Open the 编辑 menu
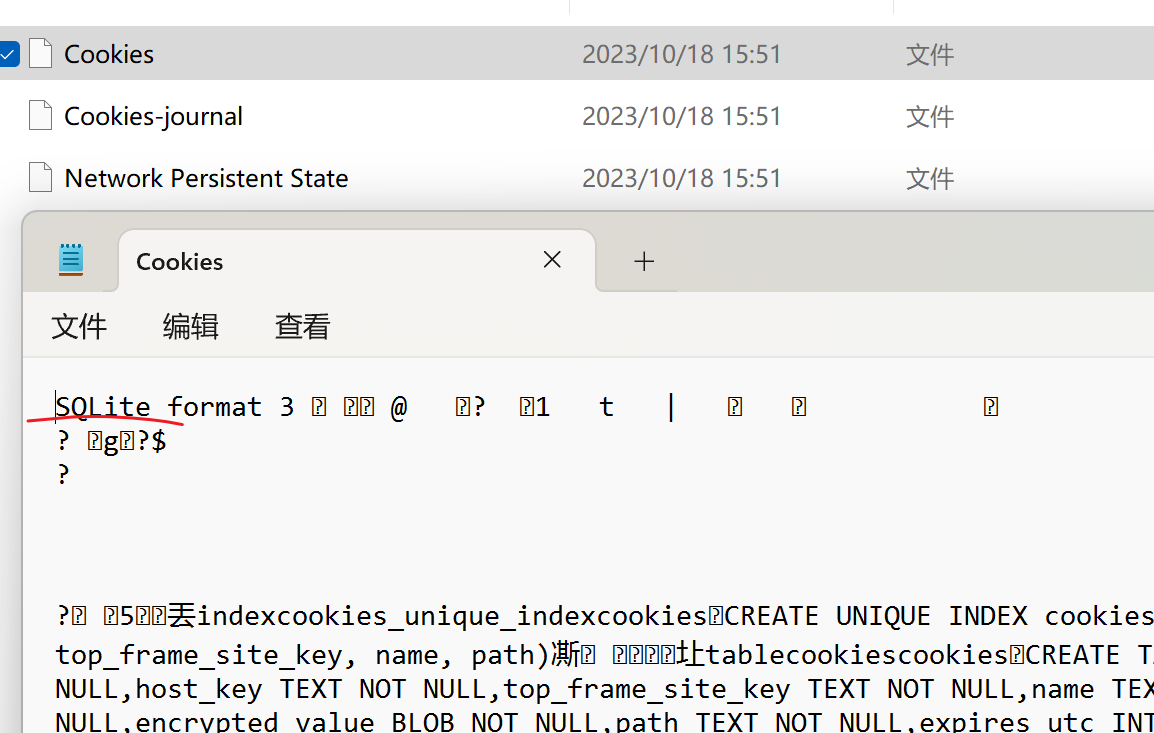Viewport: 1154px width, 733px height. point(190,327)
